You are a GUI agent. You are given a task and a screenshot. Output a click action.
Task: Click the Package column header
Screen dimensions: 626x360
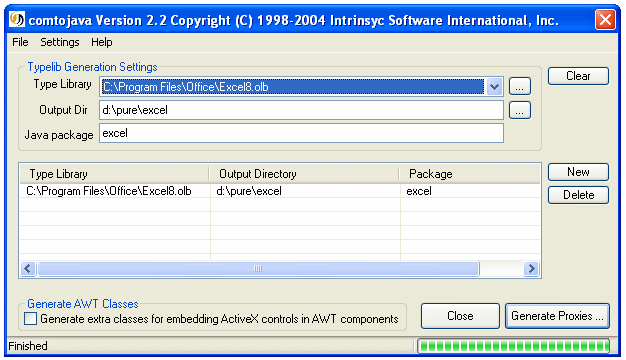[470, 174]
